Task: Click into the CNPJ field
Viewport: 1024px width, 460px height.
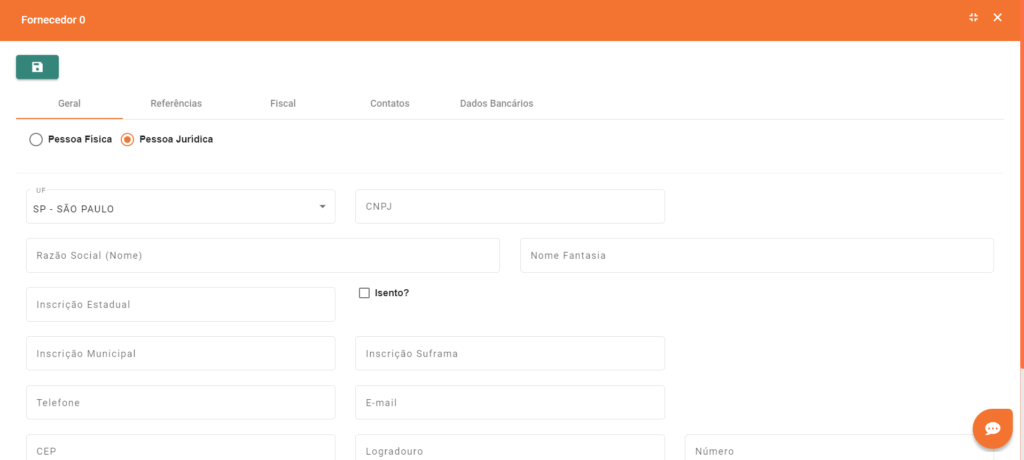Action: (x=509, y=207)
